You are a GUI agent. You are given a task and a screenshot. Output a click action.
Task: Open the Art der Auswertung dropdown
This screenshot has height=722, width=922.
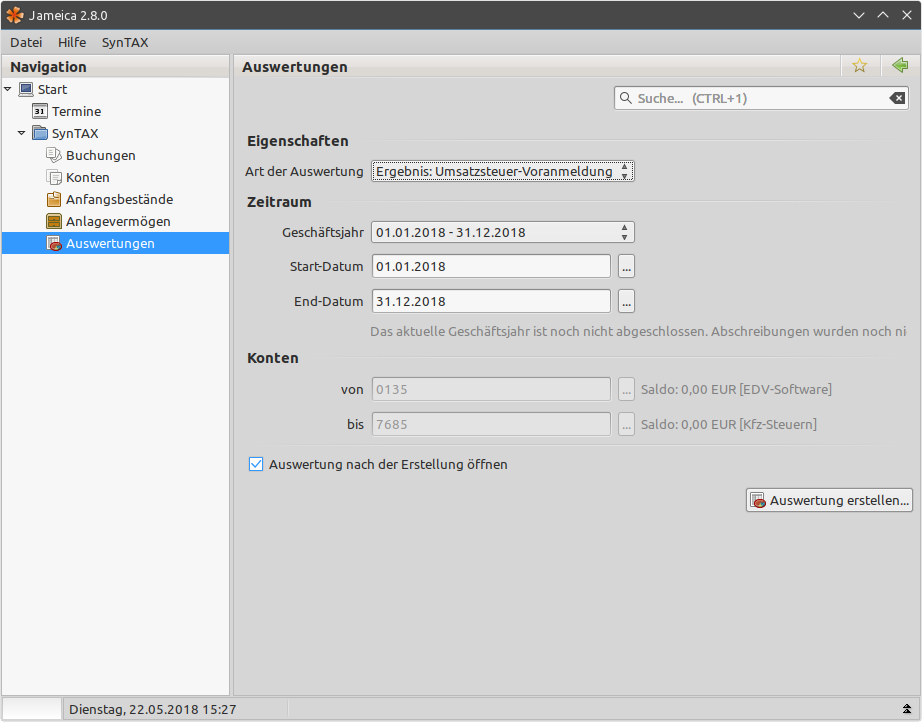(503, 171)
